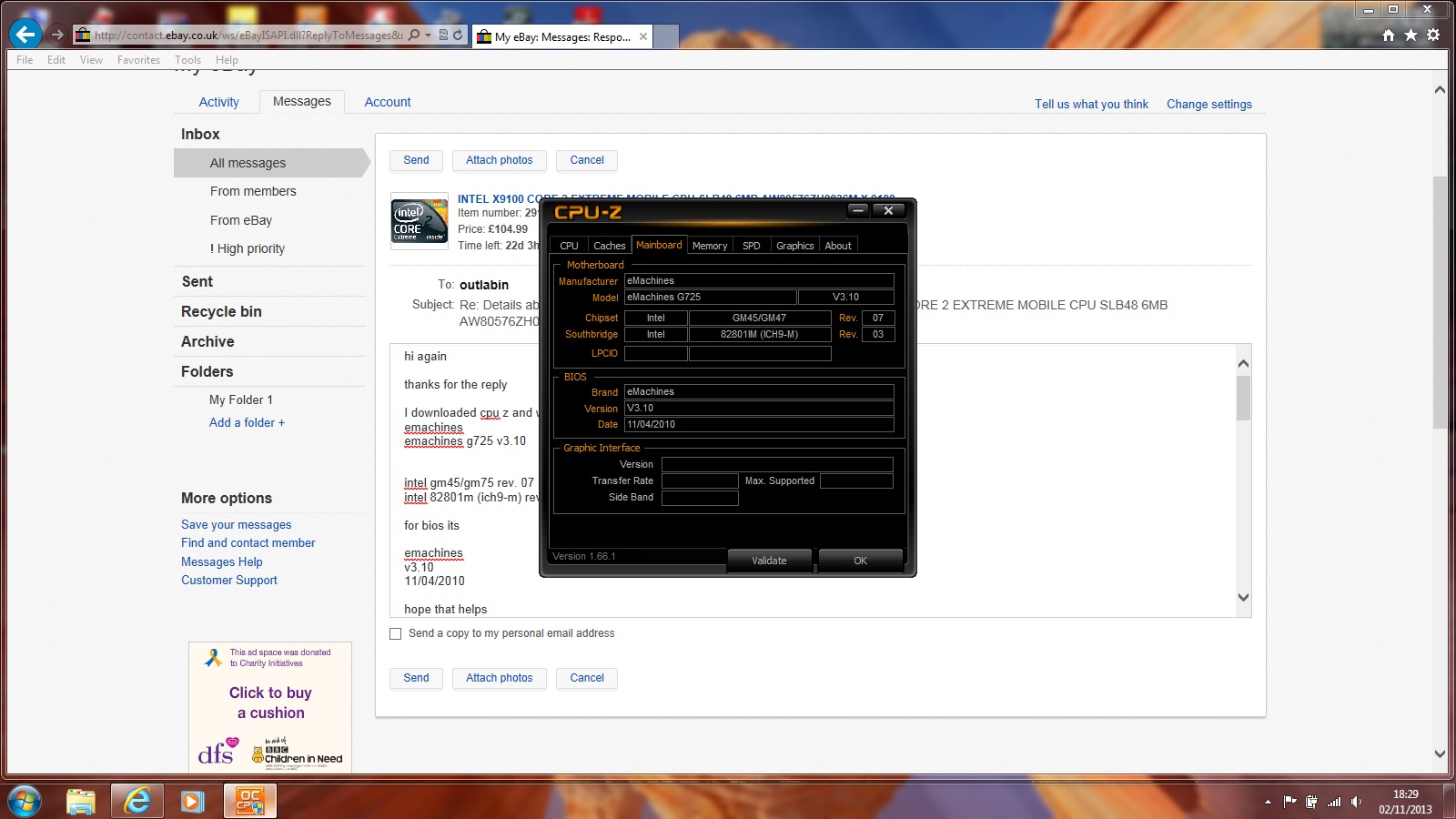1456x819 pixels.
Task: Click the dfs Click to buy a cushion ad
Action: [270, 708]
